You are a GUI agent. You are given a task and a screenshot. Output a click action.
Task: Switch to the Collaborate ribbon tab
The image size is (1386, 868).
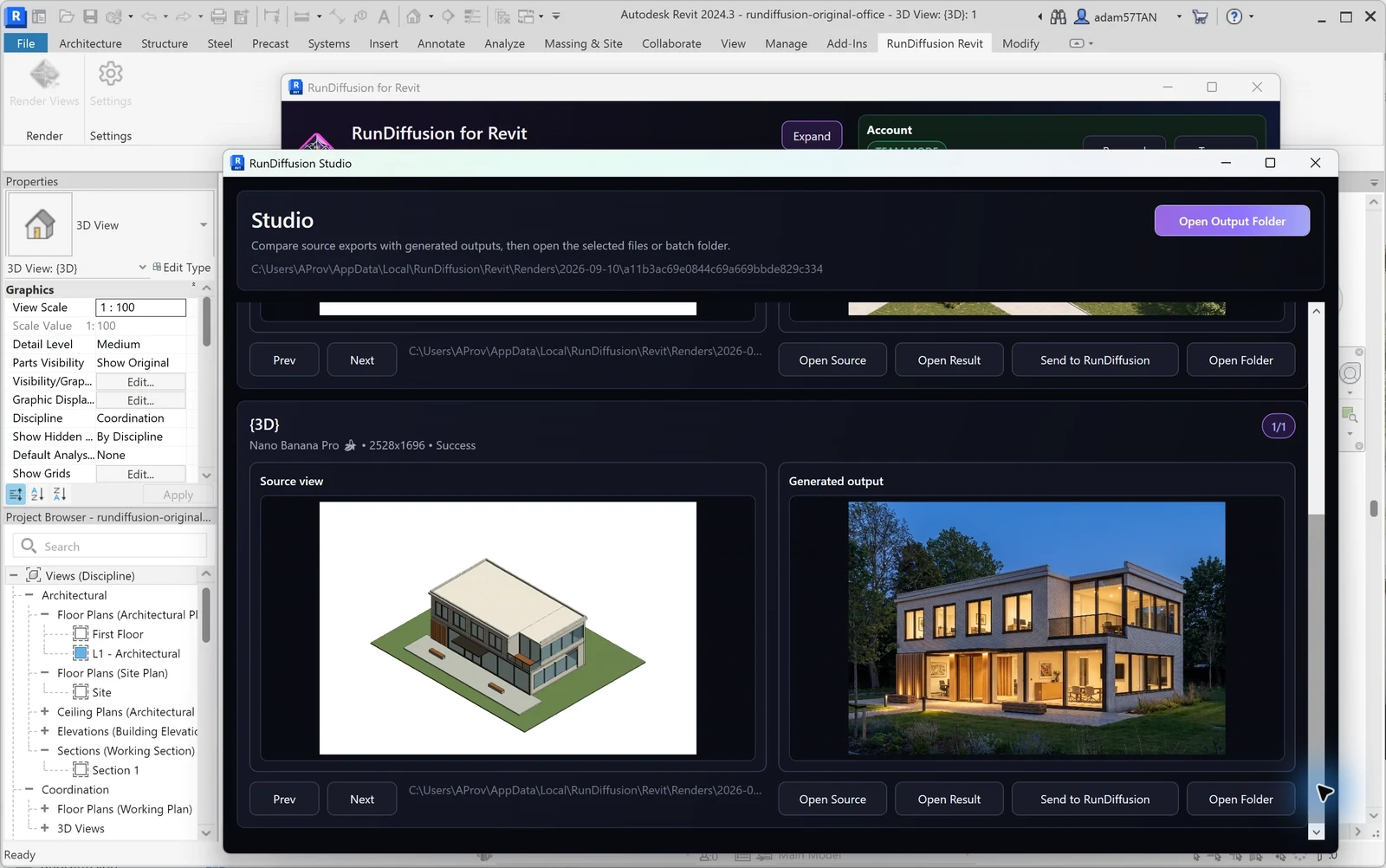point(671,43)
